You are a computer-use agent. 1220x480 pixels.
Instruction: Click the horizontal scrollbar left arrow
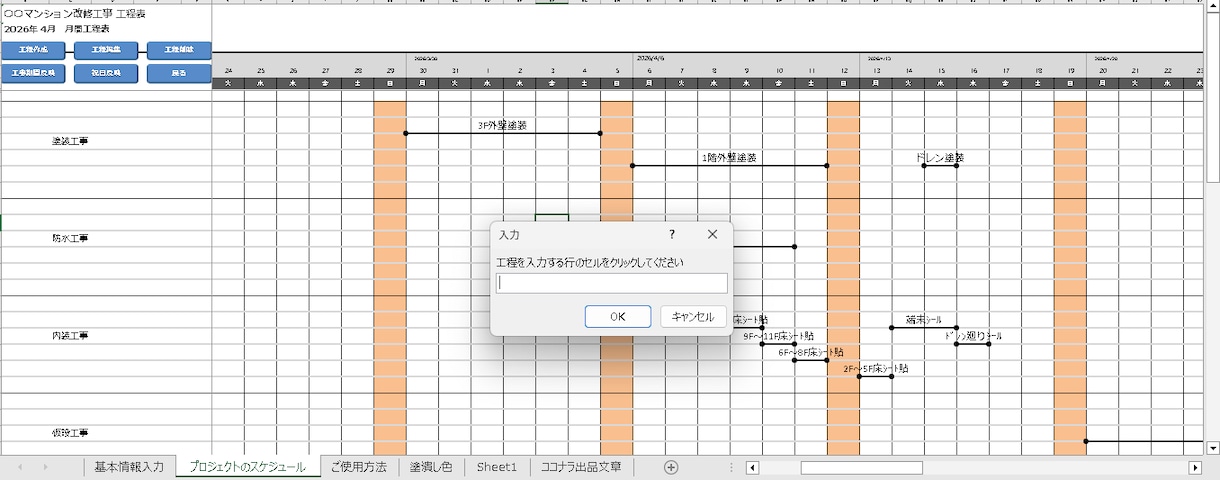click(x=753, y=467)
